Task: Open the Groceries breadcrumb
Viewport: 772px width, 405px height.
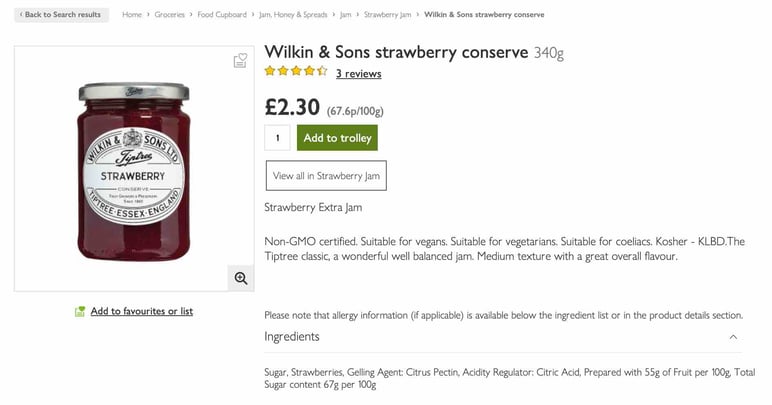Action: [x=169, y=15]
